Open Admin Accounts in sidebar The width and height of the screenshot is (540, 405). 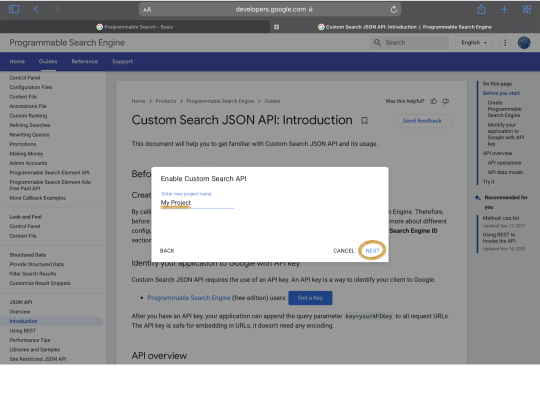pyautogui.click(x=28, y=163)
